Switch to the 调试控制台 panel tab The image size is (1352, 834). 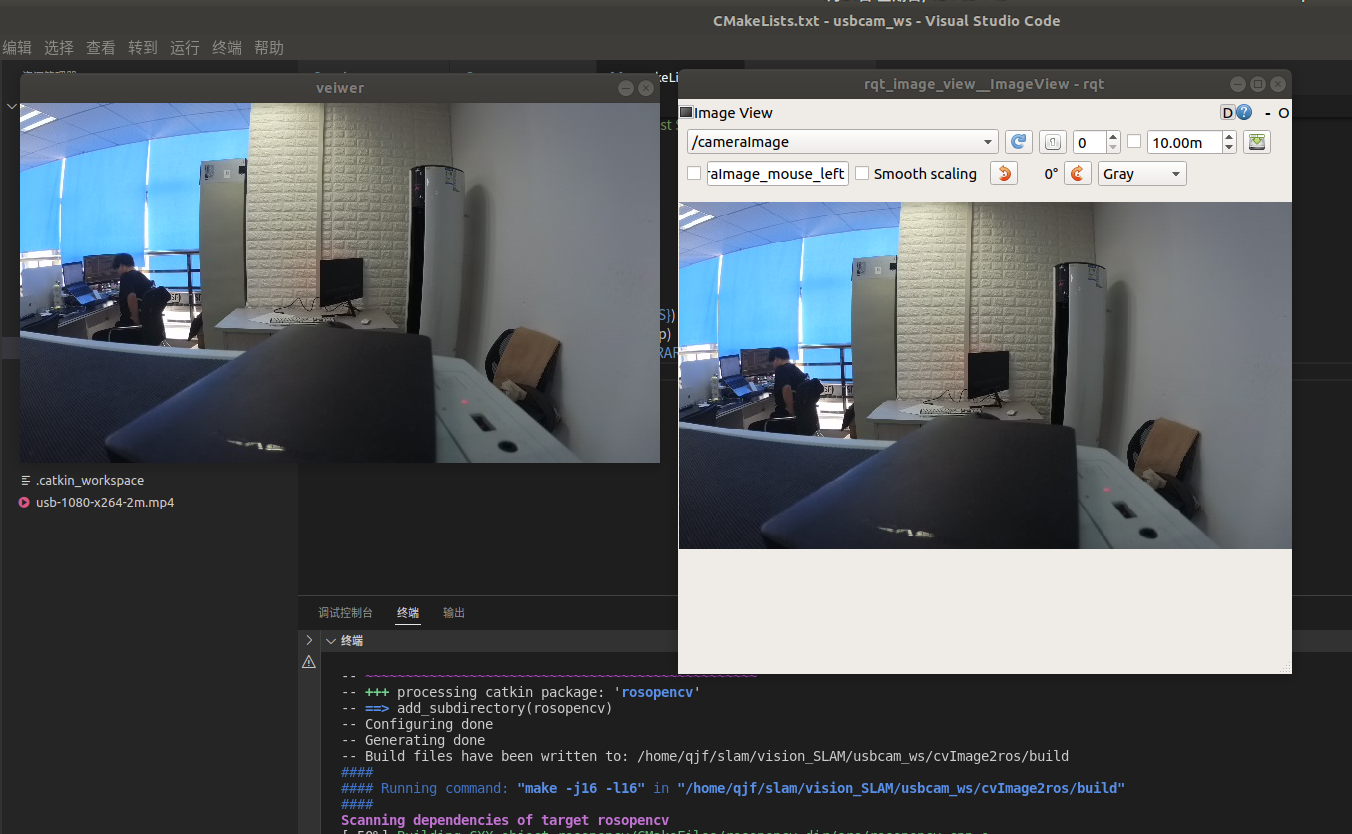pos(346,613)
